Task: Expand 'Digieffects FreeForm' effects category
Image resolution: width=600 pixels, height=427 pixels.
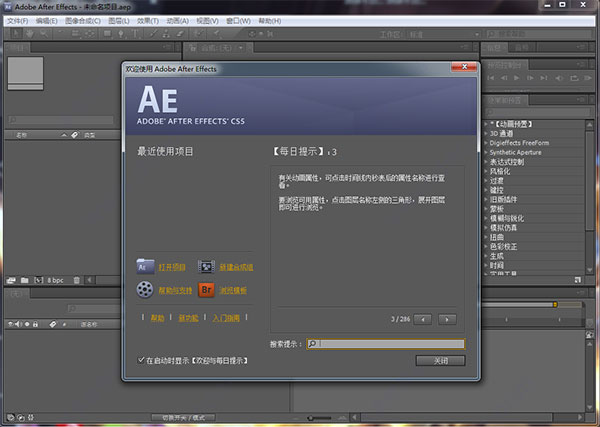Action: pos(487,143)
